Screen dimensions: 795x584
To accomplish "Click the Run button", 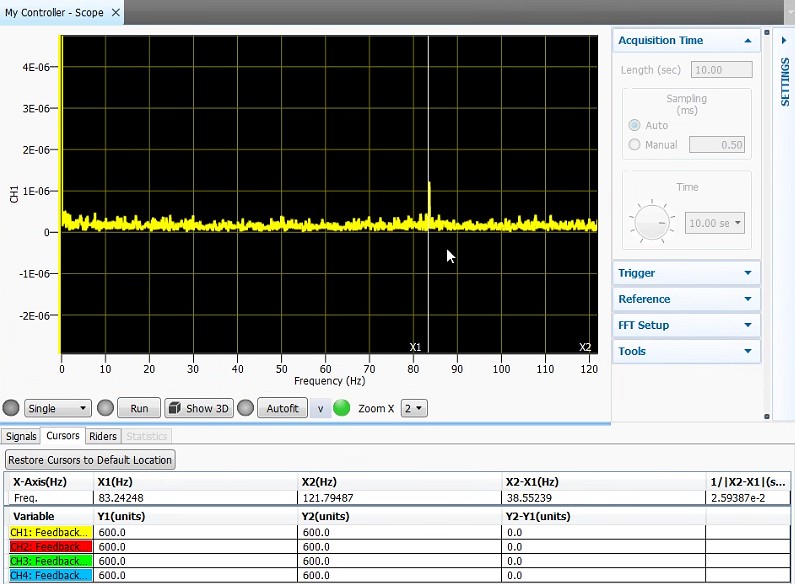I will (139, 408).
